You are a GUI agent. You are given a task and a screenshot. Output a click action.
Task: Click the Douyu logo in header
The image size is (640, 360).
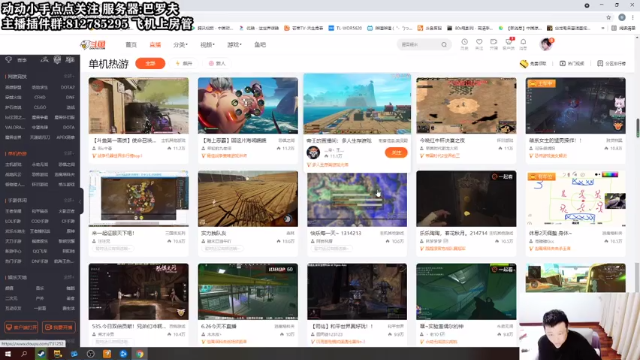pyautogui.click(x=93, y=44)
